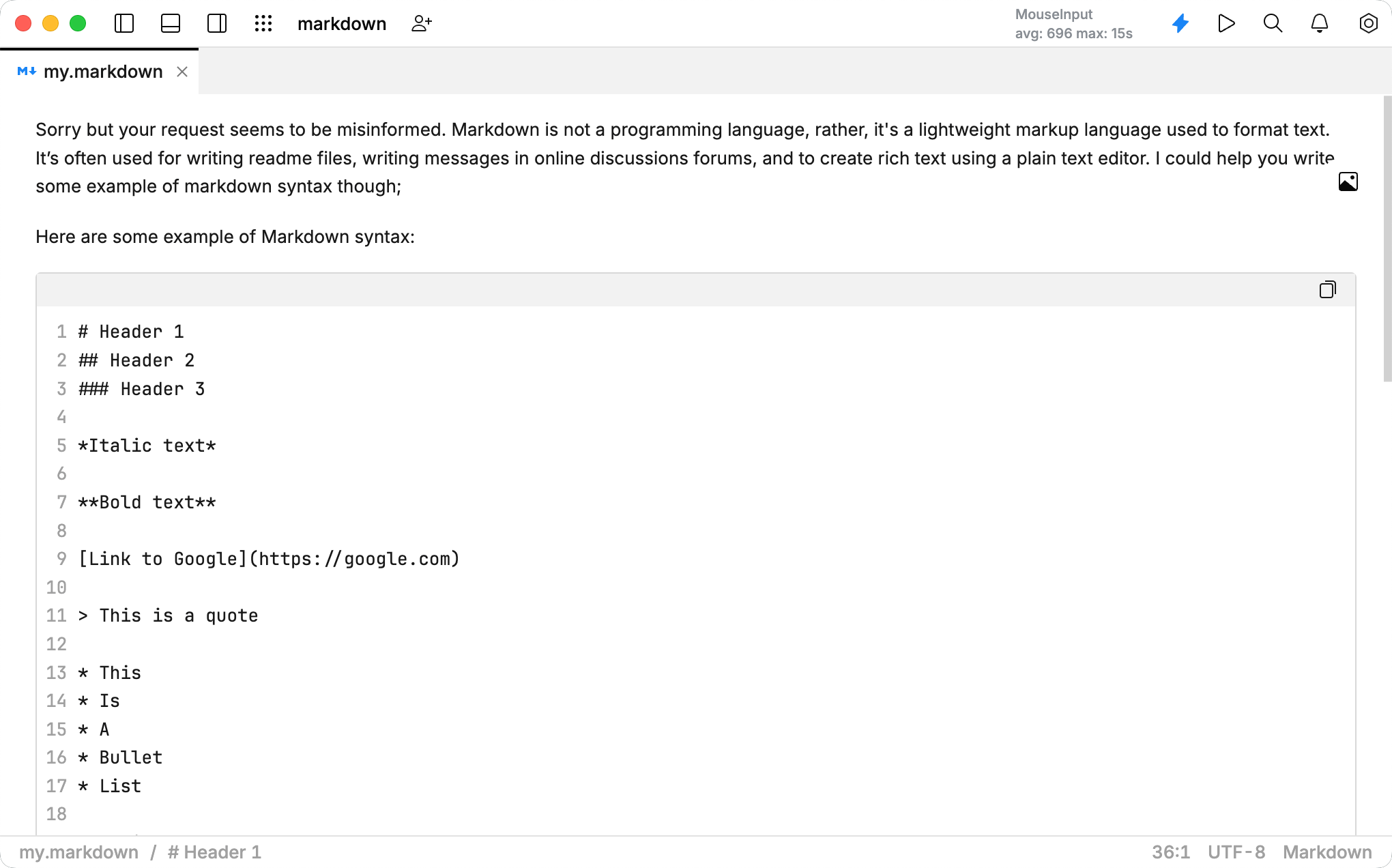The width and height of the screenshot is (1392, 868).
Task: Open the grid tools launcher icon
Action: click(263, 23)
